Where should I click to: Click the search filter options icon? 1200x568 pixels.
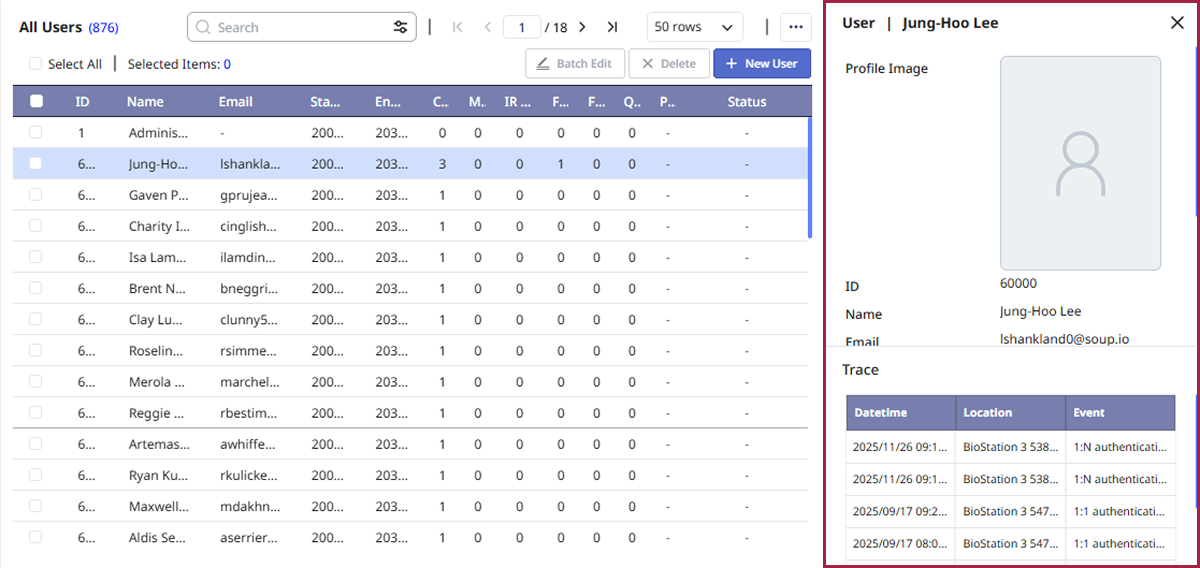tap(400, 27)
